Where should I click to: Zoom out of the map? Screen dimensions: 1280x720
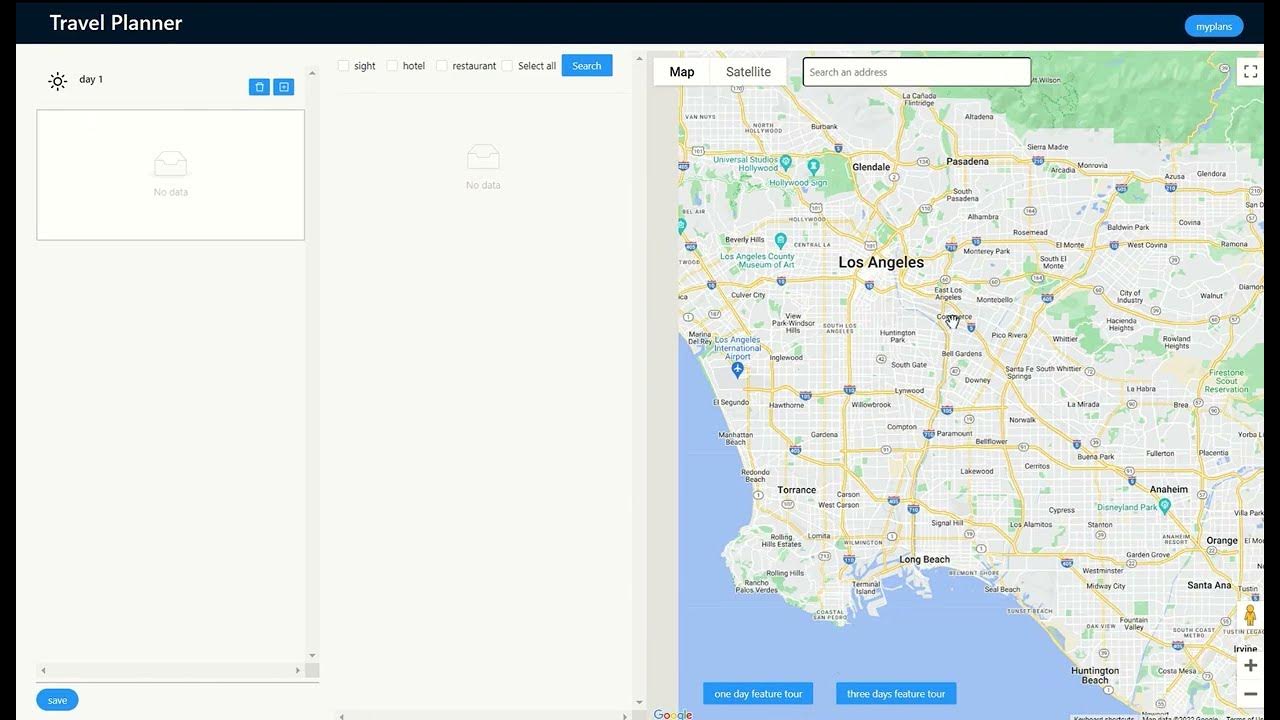(x=1250, y=694)
